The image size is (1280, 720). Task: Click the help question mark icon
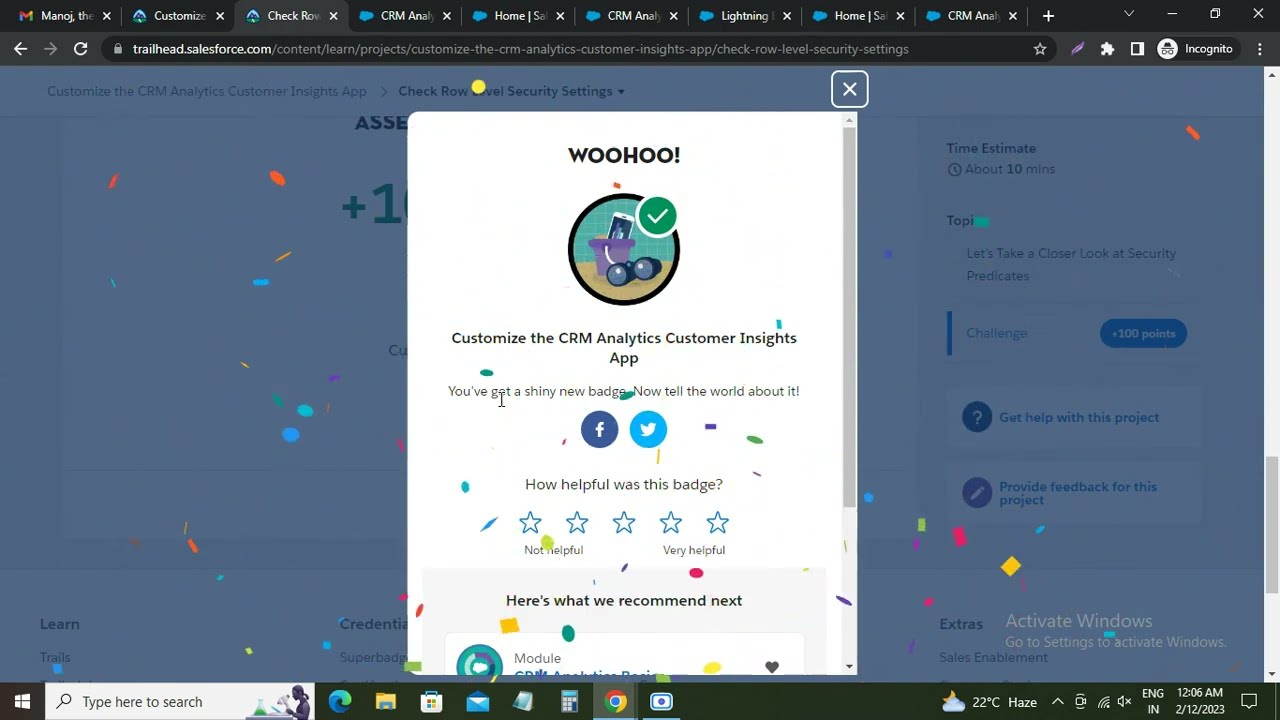pyautogui.click(x=977, y=417)
